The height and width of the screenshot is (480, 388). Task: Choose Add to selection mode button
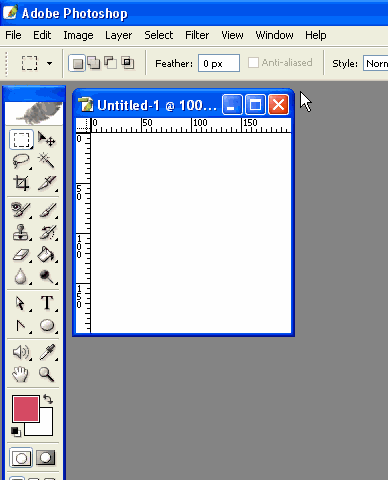[x=93, y=63]
